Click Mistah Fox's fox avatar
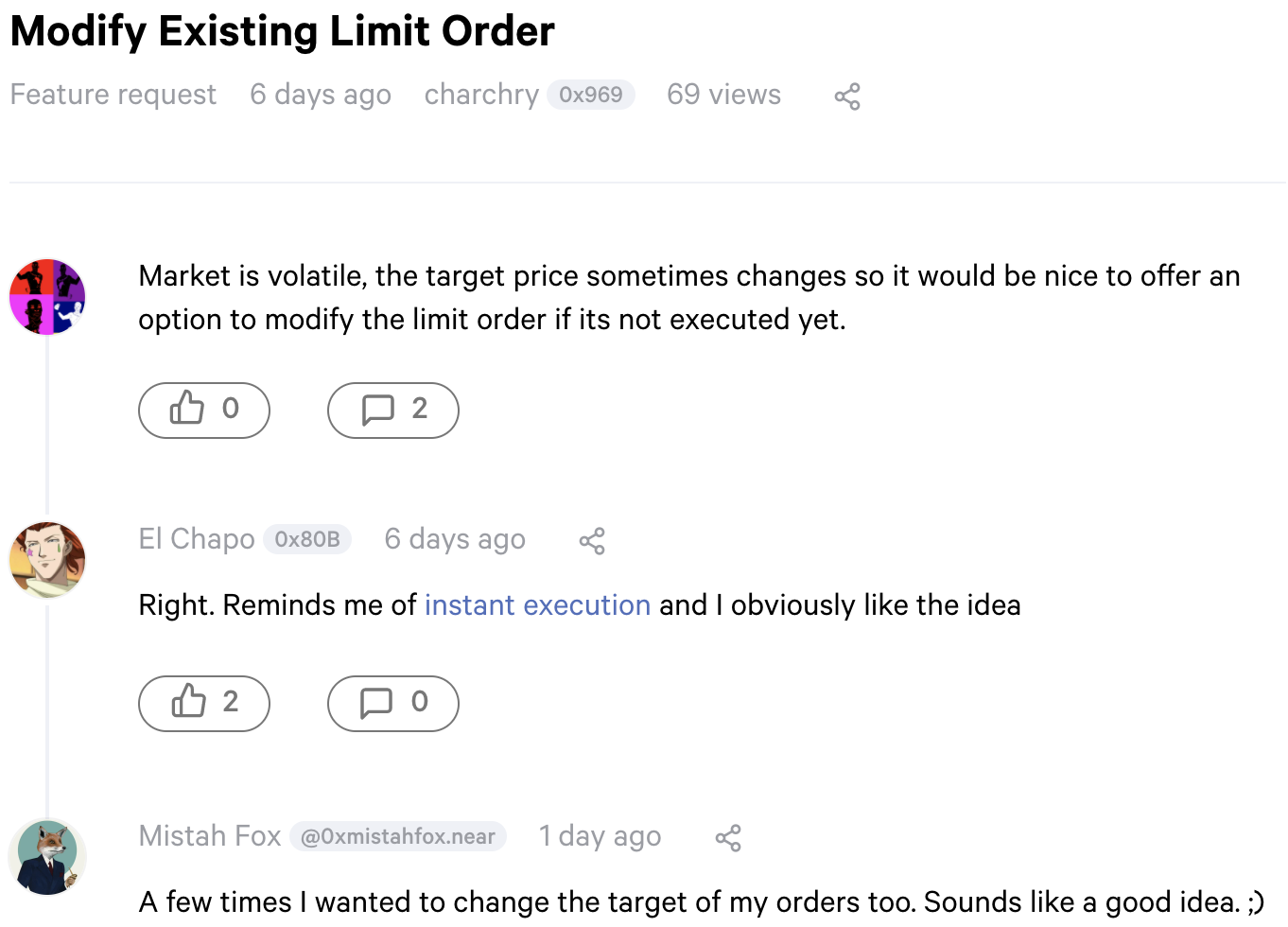The width and height of the screenshot is (1288, 927). click(47, 857)
